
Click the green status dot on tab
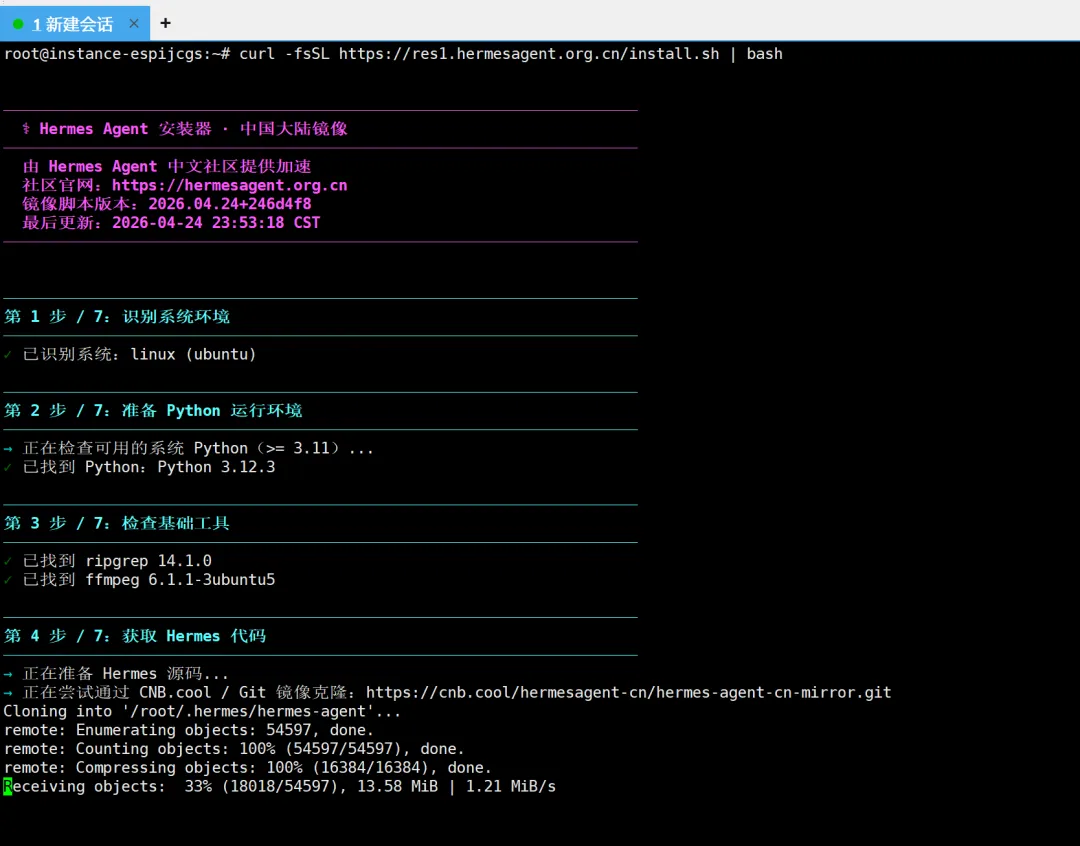(18, 24)
